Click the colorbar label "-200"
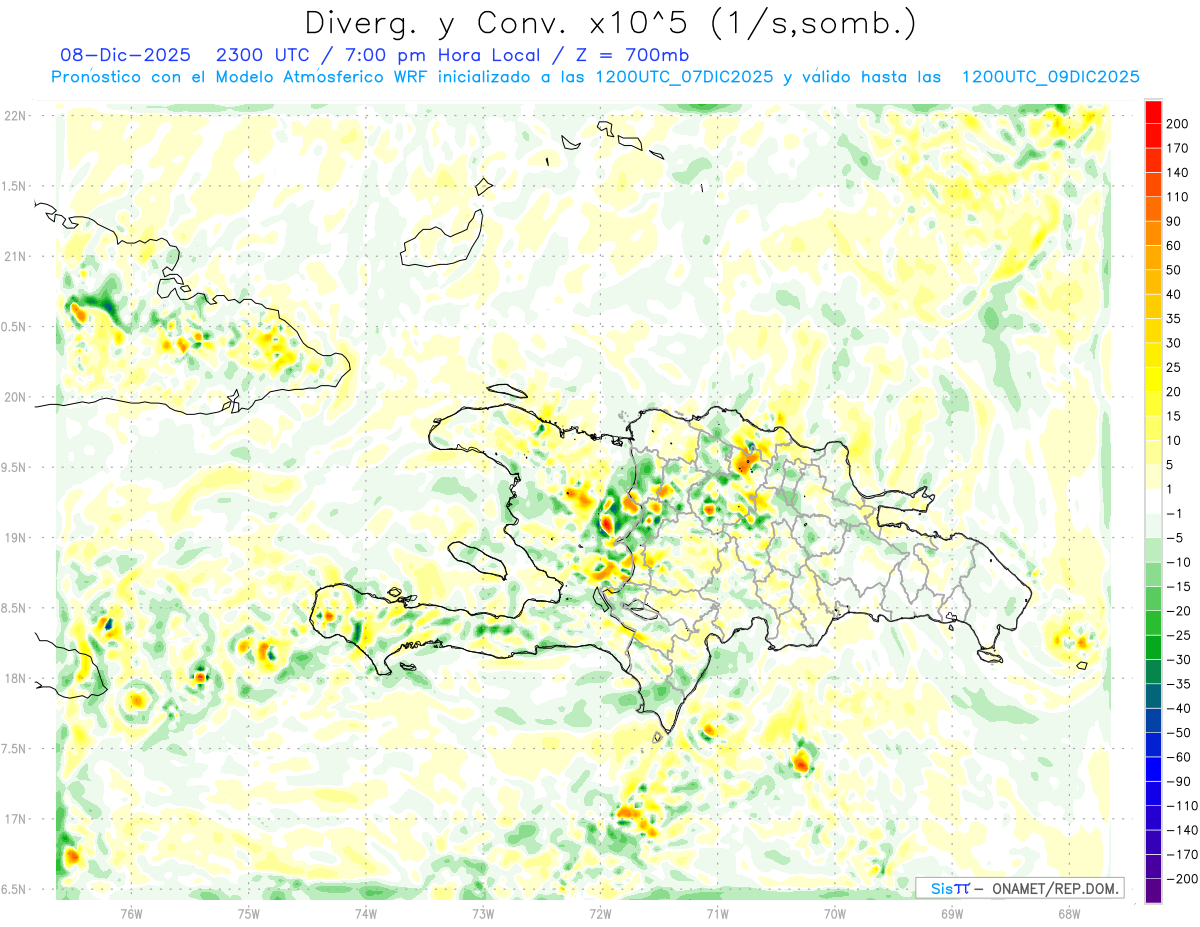Image resolution: width=1200 pixels, height=927 pixels. click(x=1181, y=879)
